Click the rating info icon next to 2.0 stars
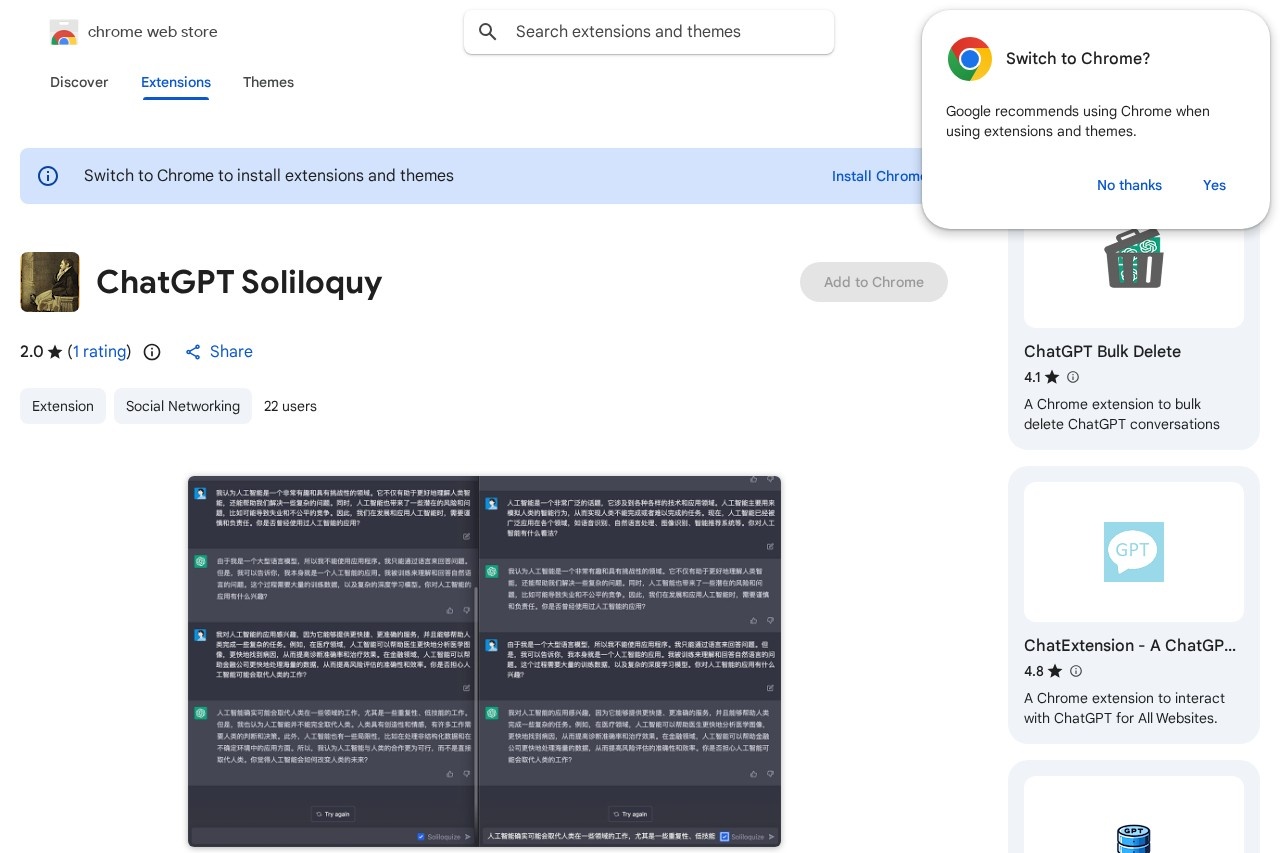 pos(152,352)
